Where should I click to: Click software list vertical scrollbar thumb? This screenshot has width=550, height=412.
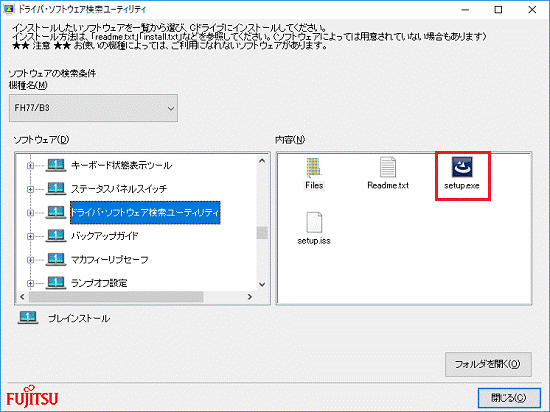click(262, 233)
